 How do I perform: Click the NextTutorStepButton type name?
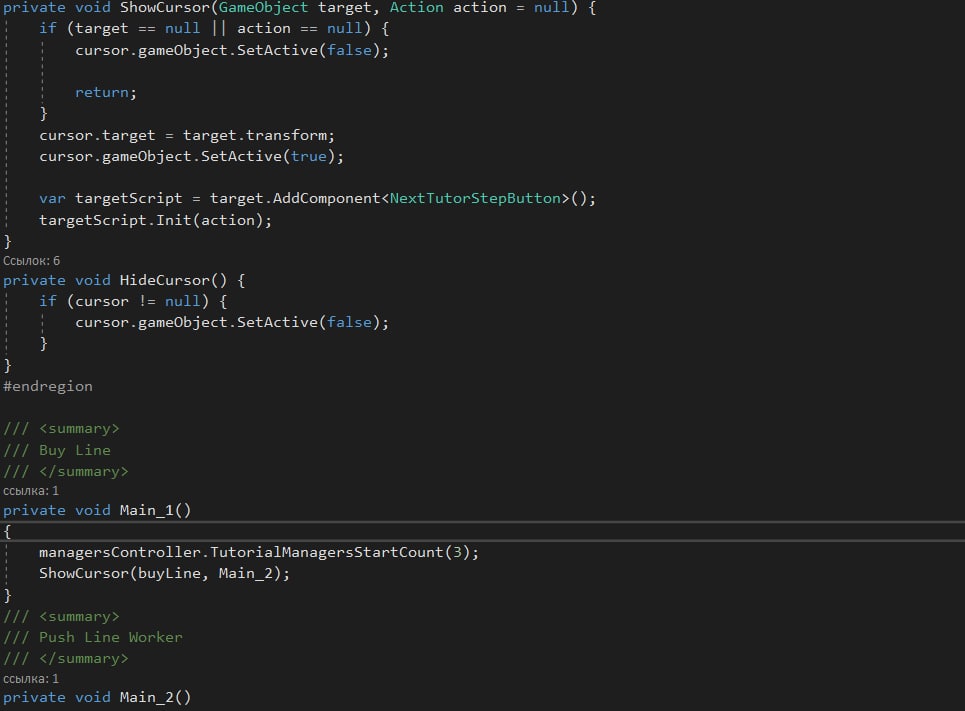point(475,198)
